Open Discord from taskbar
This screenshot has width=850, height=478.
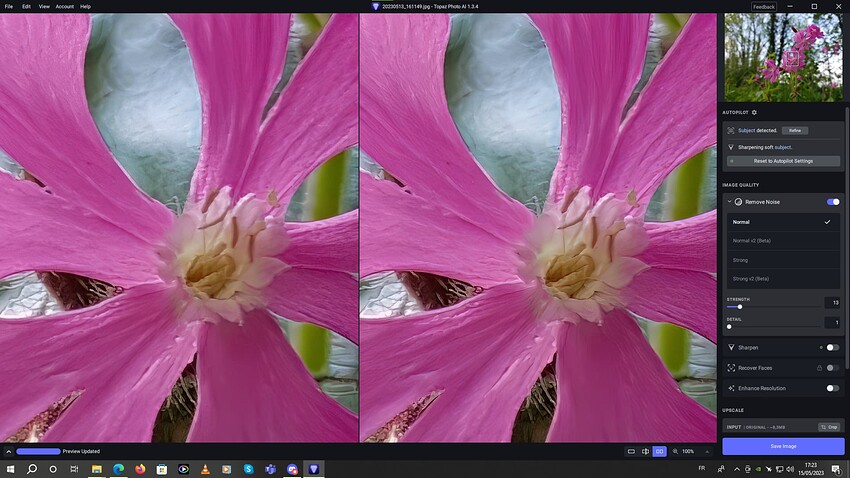292,469
